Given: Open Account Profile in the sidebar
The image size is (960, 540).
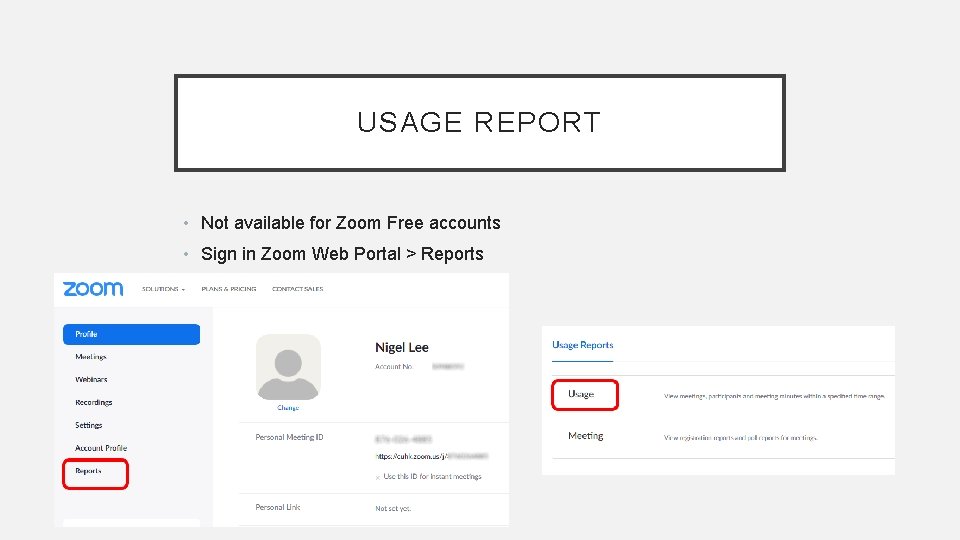Looking at the screenshot, I should pyautogui.click(x=101, y=448).
